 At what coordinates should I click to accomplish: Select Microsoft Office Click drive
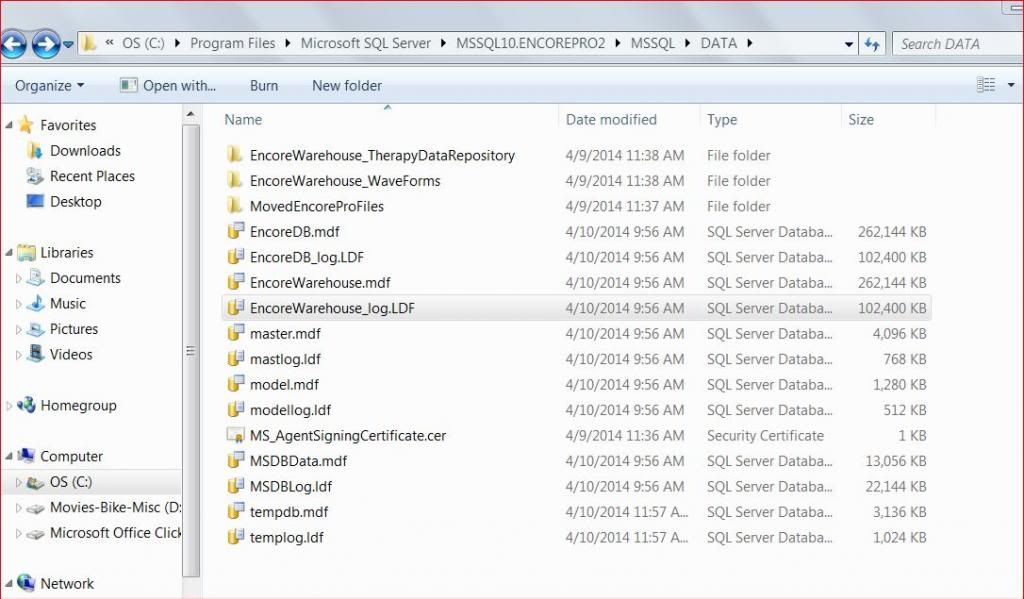(x=115, y=533)
